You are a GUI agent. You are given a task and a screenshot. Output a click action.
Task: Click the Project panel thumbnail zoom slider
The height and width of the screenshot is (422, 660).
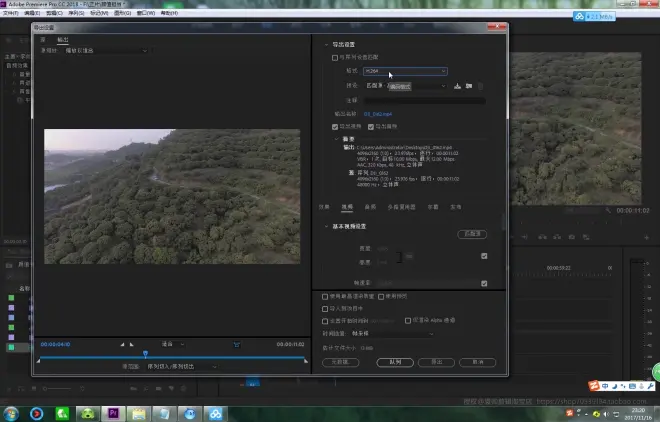point(57,389)
